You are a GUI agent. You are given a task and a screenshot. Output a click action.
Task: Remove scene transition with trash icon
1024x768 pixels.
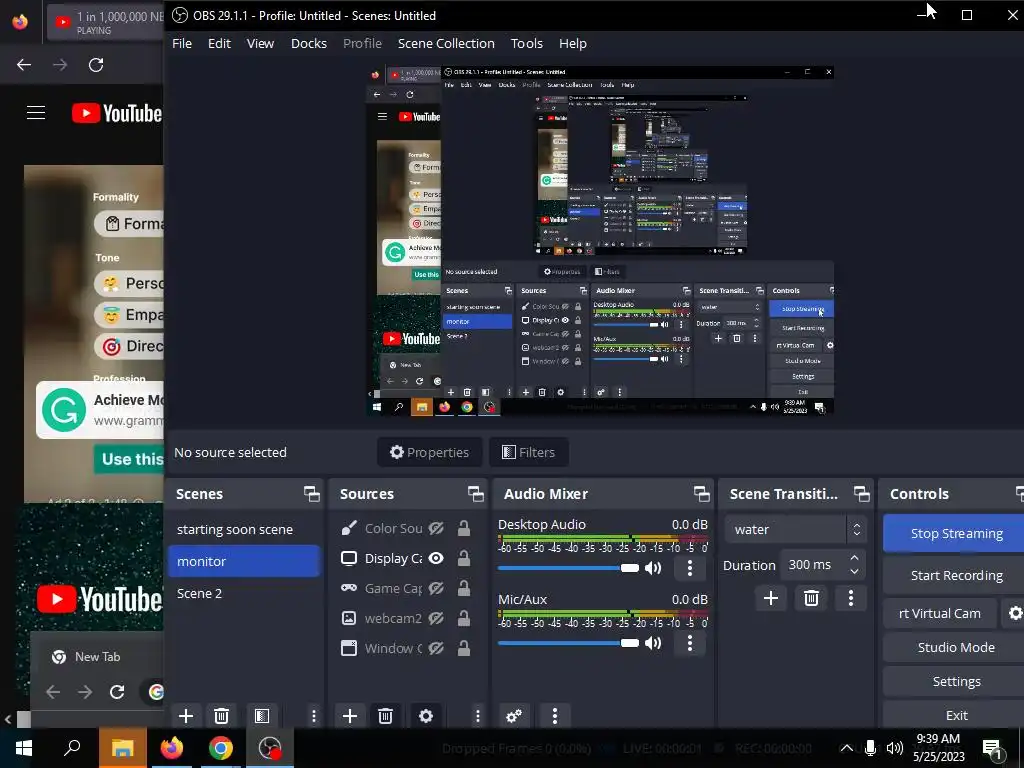click(811, 598)
